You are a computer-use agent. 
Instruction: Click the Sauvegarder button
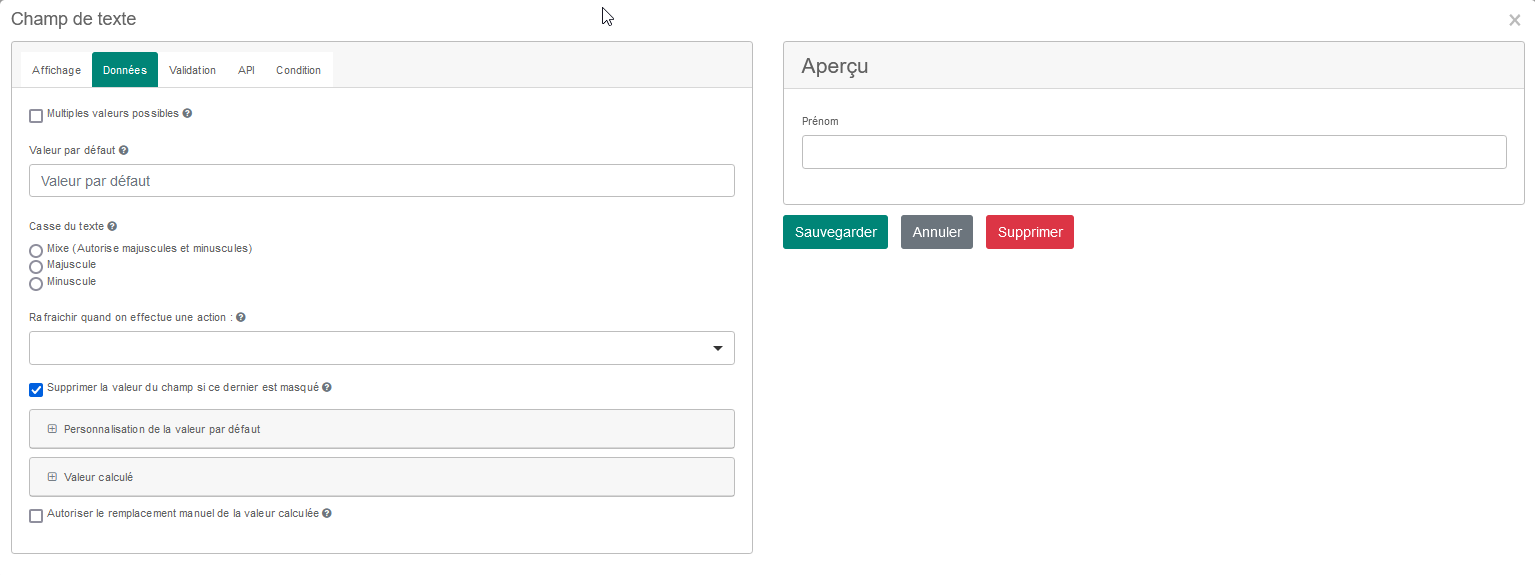[x=835, y=232]
